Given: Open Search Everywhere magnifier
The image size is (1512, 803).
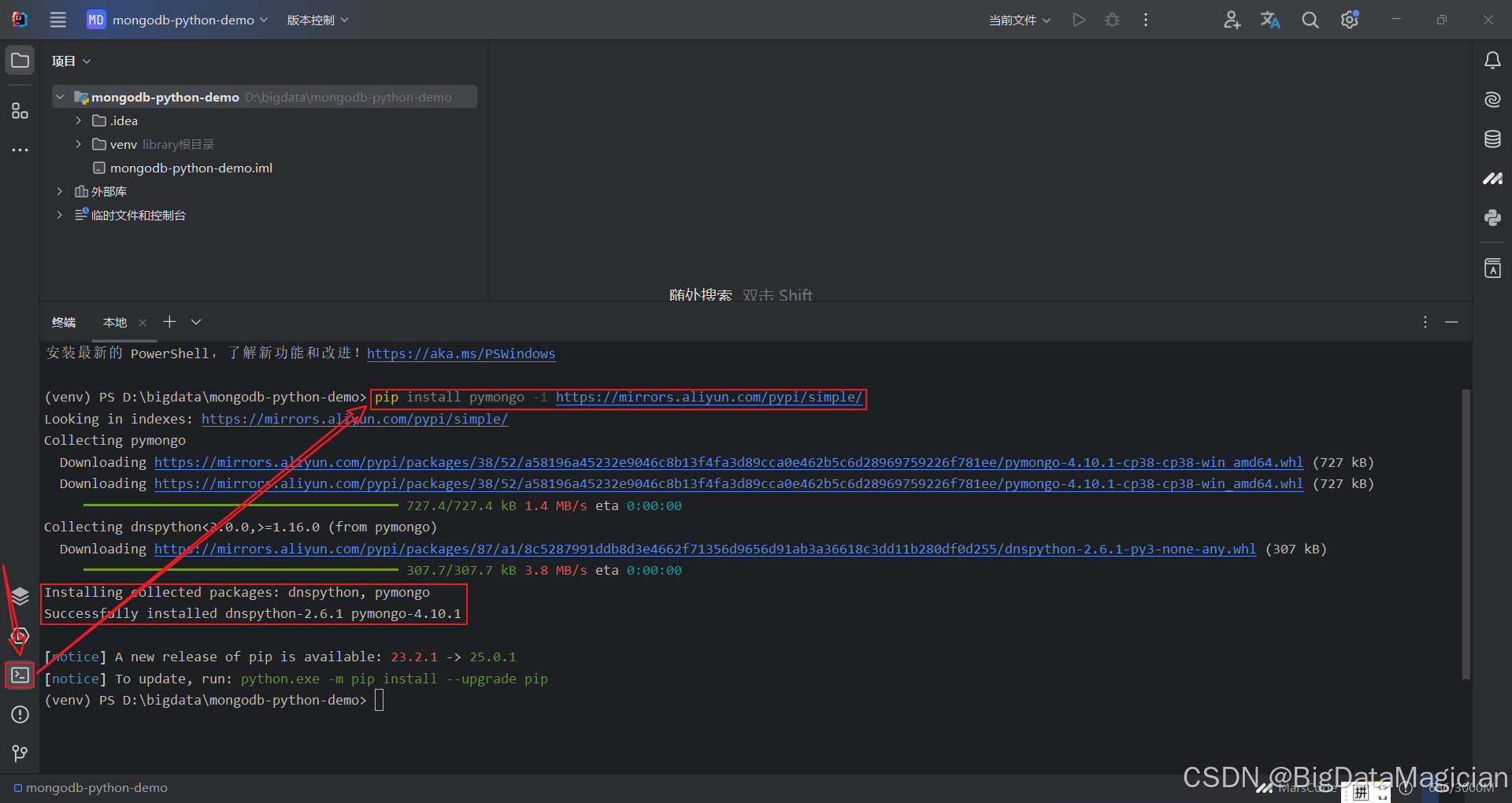Looking at the screenshot, I should 1310,20.
